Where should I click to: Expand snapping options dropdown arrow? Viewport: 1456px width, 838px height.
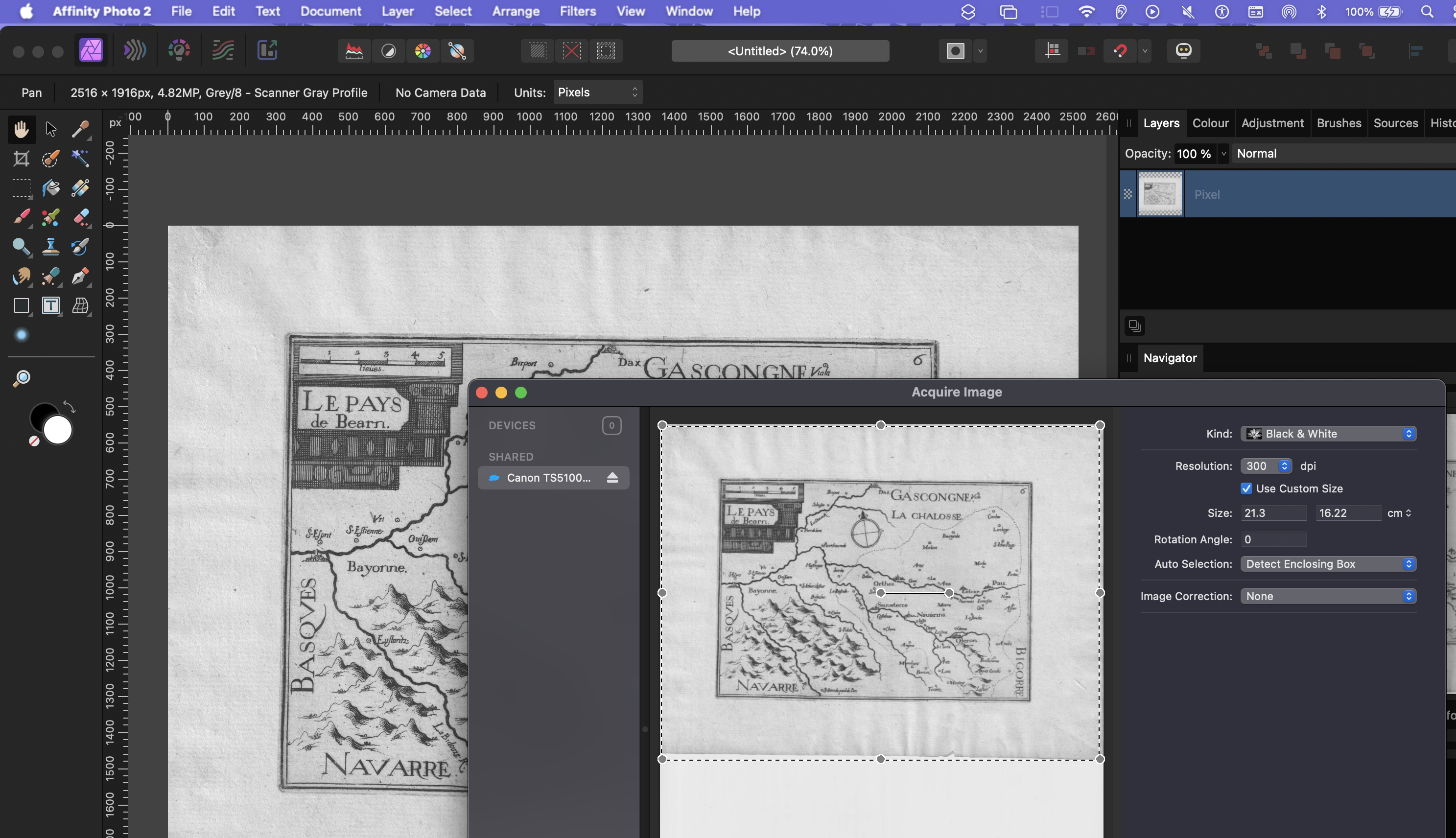click(1145, 51)
